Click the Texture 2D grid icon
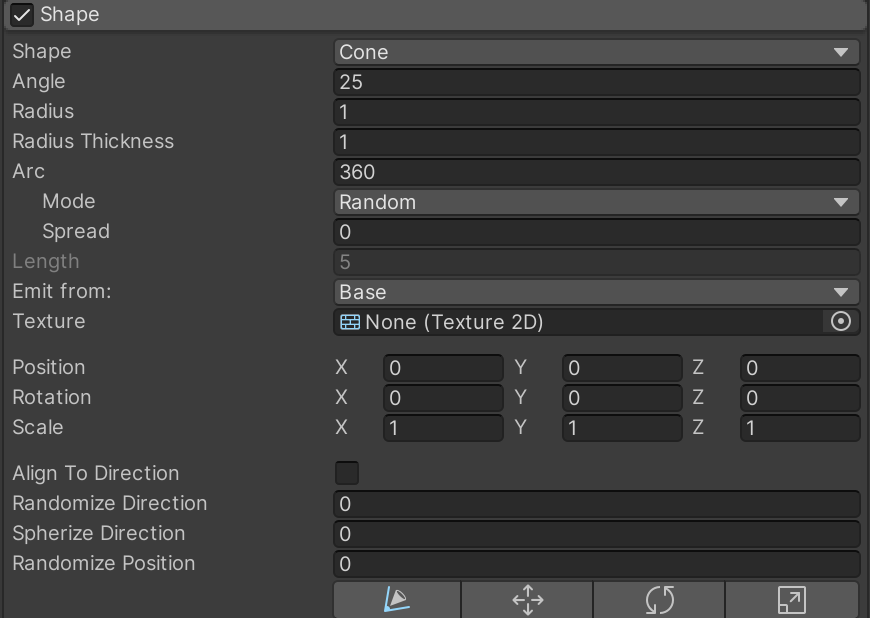The width and height of the screenshot is (870, 618). (x=350, y=322)
